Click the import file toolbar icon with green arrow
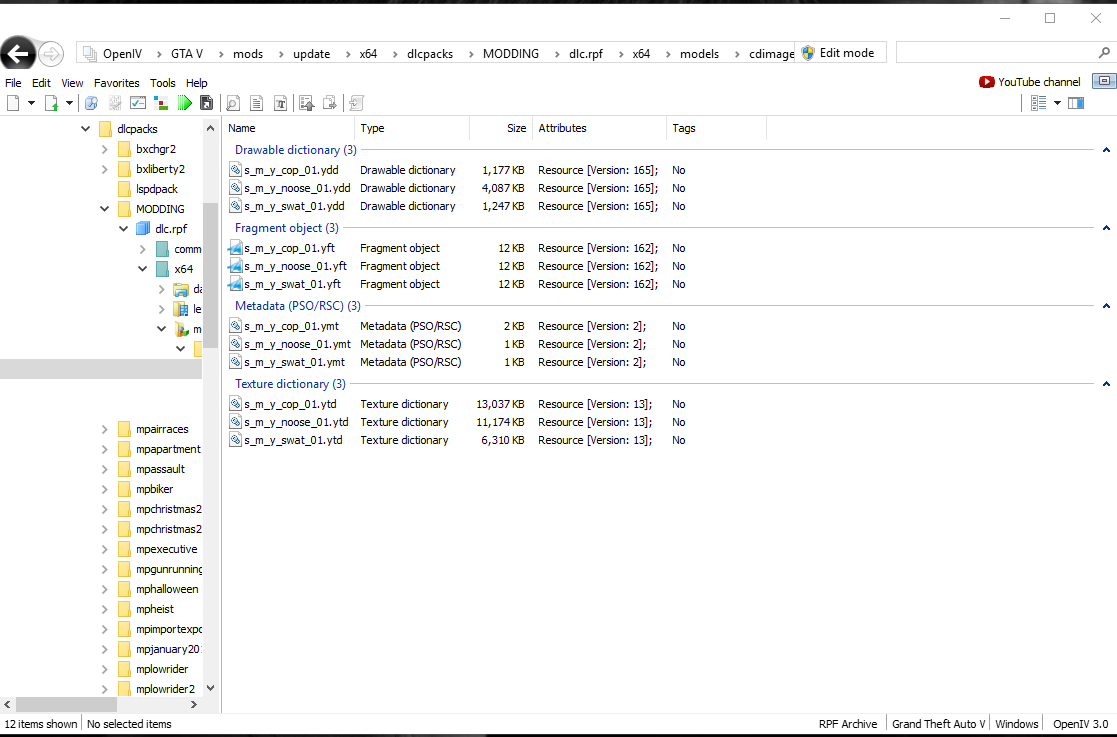Image resolution: width=1117 pixels, height=737 pixels. coord(51,103)
